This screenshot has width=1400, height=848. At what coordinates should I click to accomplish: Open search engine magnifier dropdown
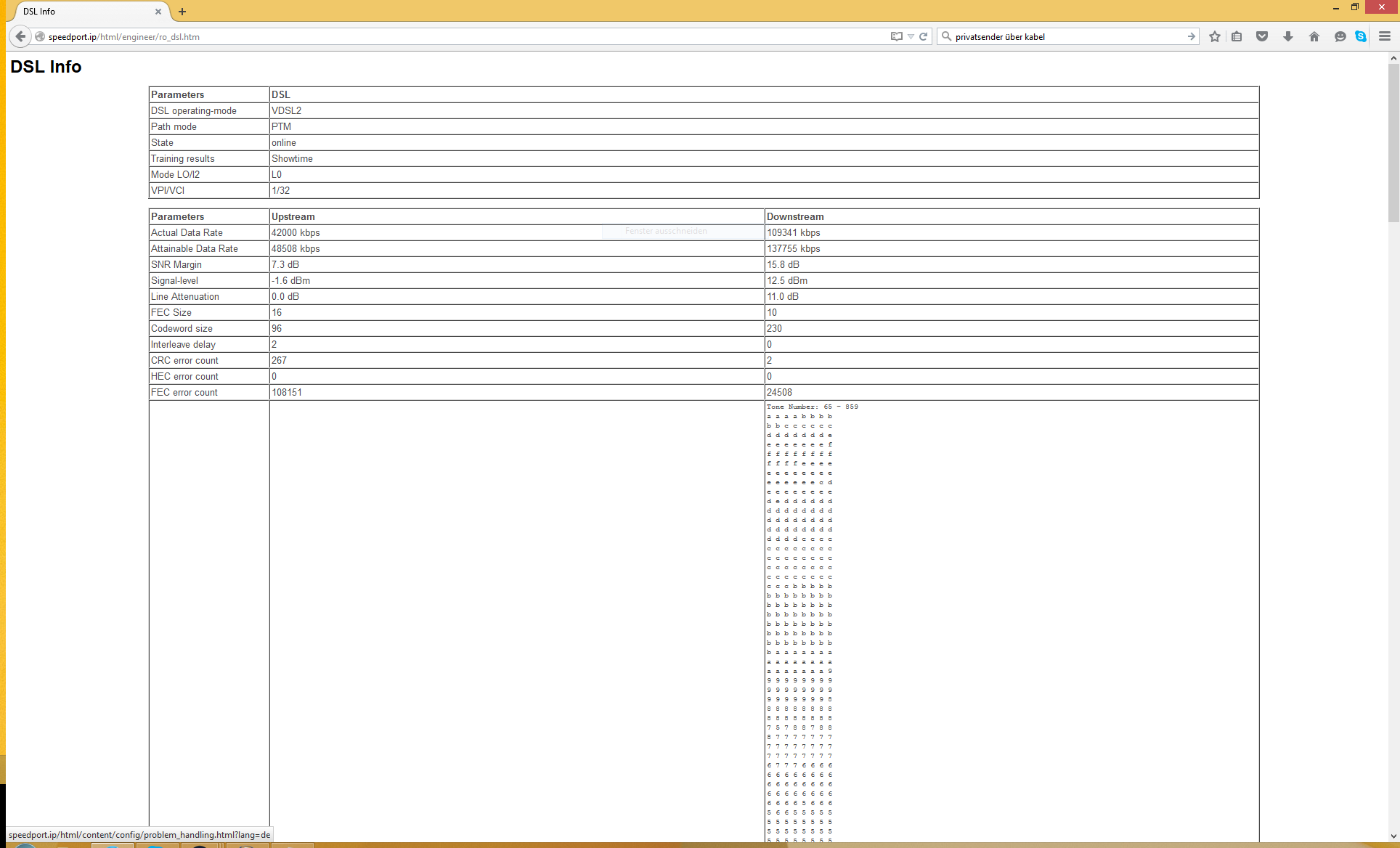[x=947, y=36]
